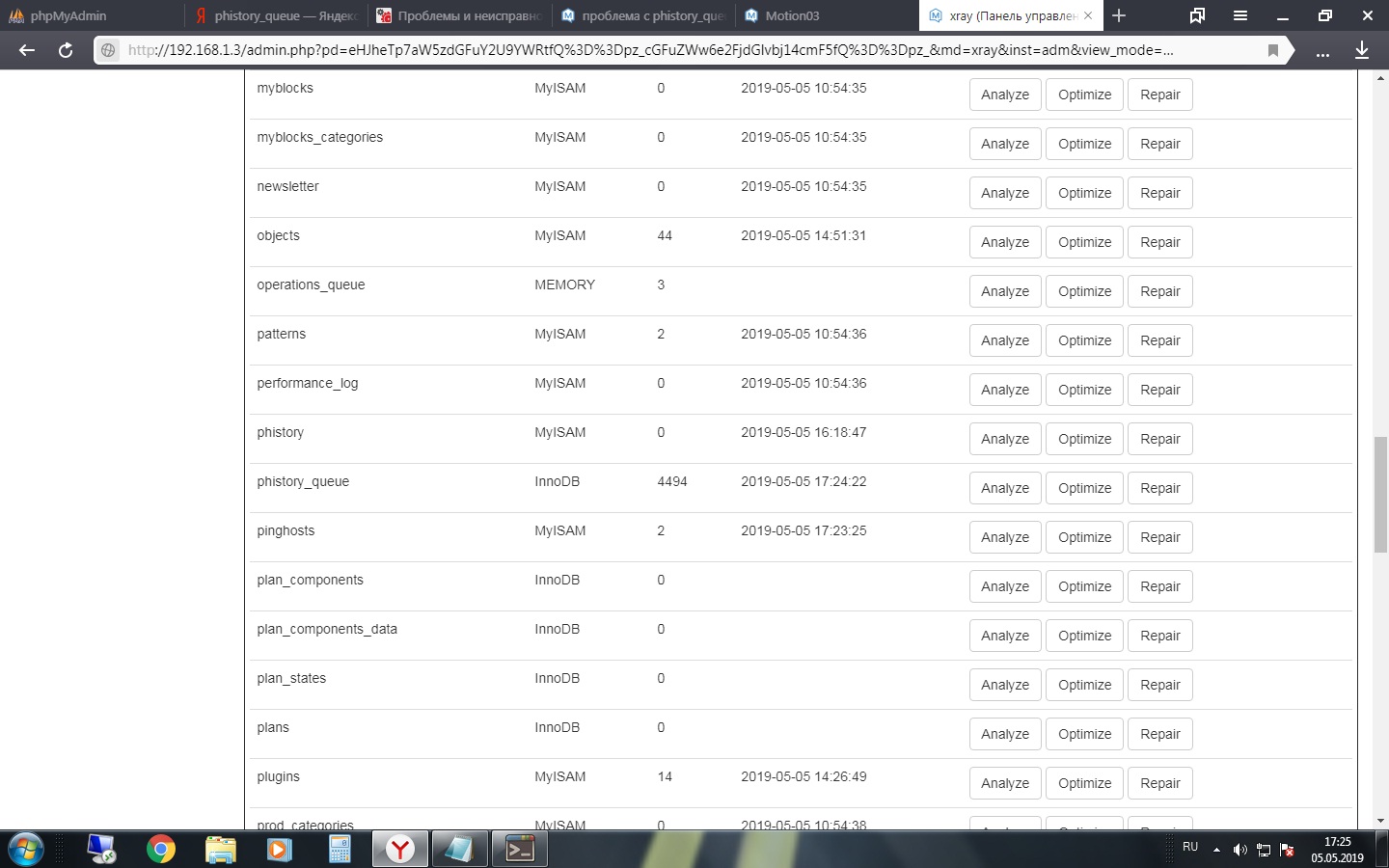Select the xray (Панель управления) tab
The width and height of the screenshot is (1389, 868).
point(1012,15)
